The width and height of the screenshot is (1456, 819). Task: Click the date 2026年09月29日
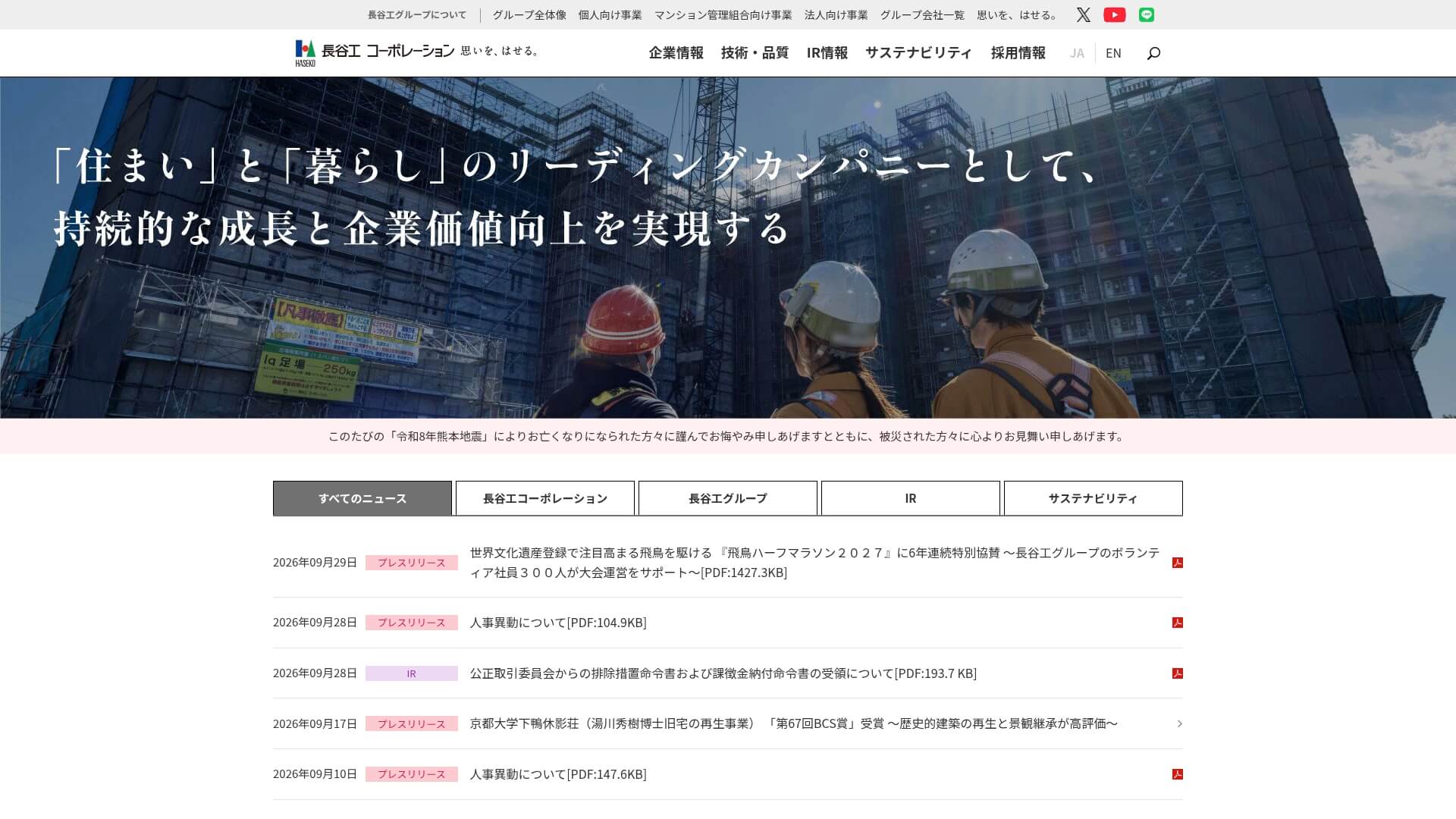coord(315,563)
